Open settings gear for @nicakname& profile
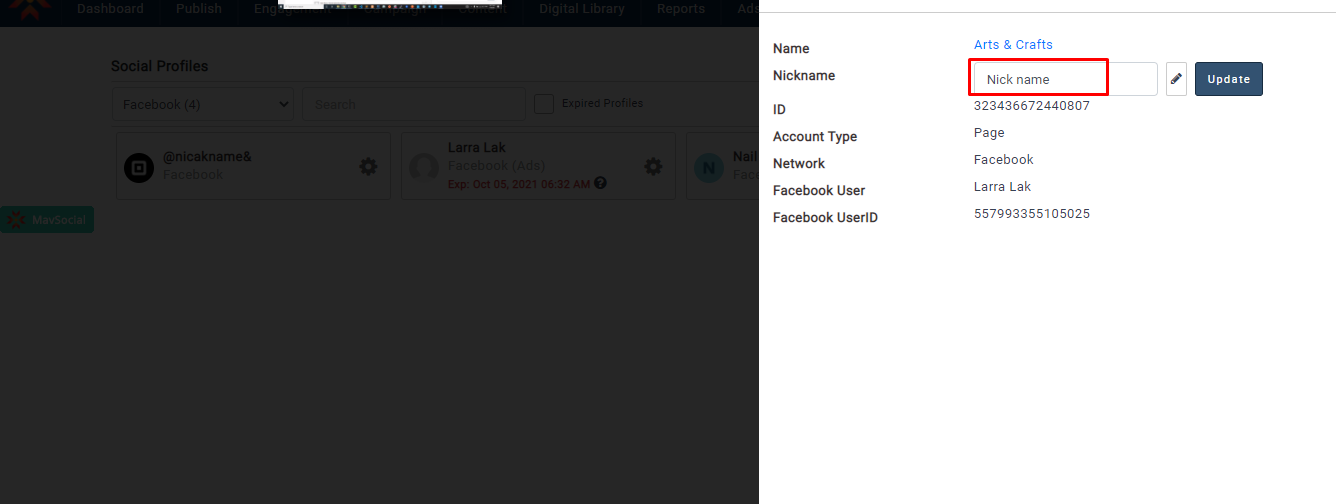 [368, 167]
